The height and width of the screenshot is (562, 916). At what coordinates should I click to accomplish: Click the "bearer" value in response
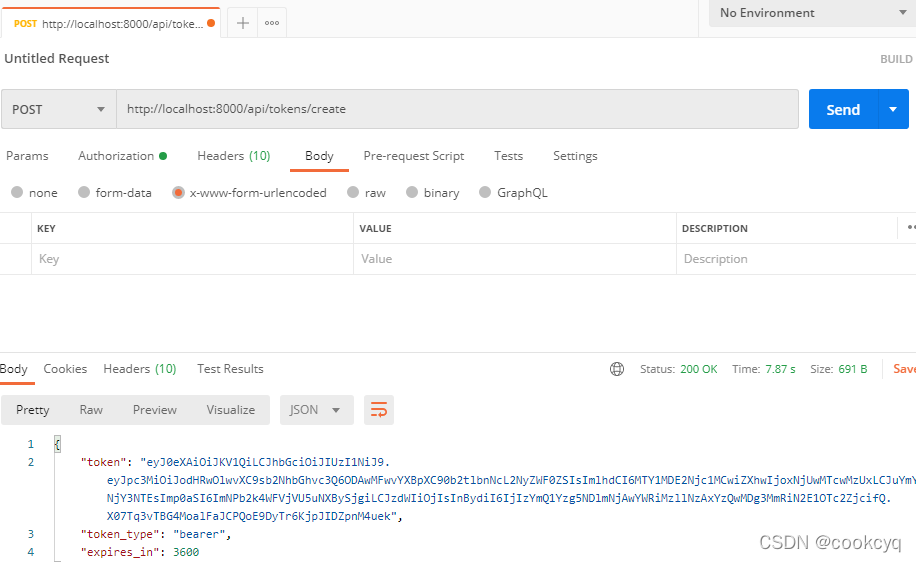199,534
